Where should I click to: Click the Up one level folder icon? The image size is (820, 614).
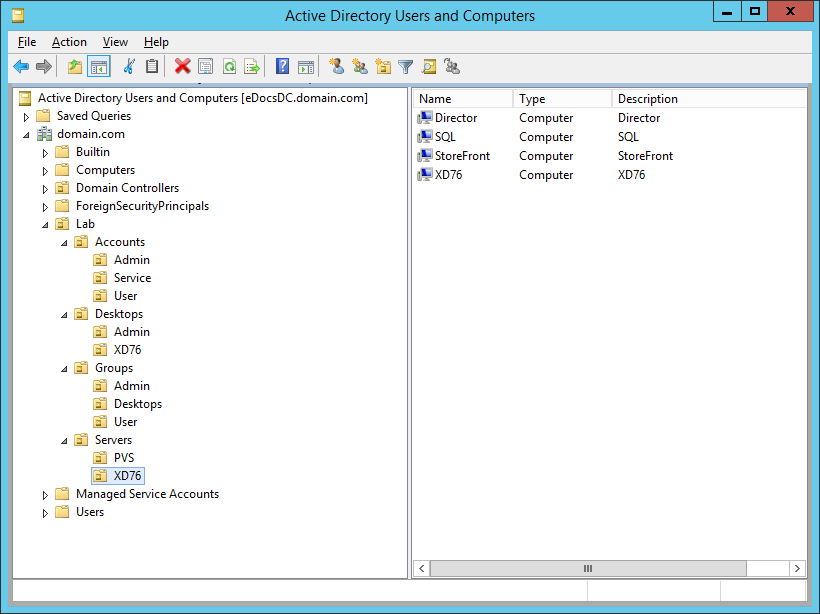click(x=75, y=67)
